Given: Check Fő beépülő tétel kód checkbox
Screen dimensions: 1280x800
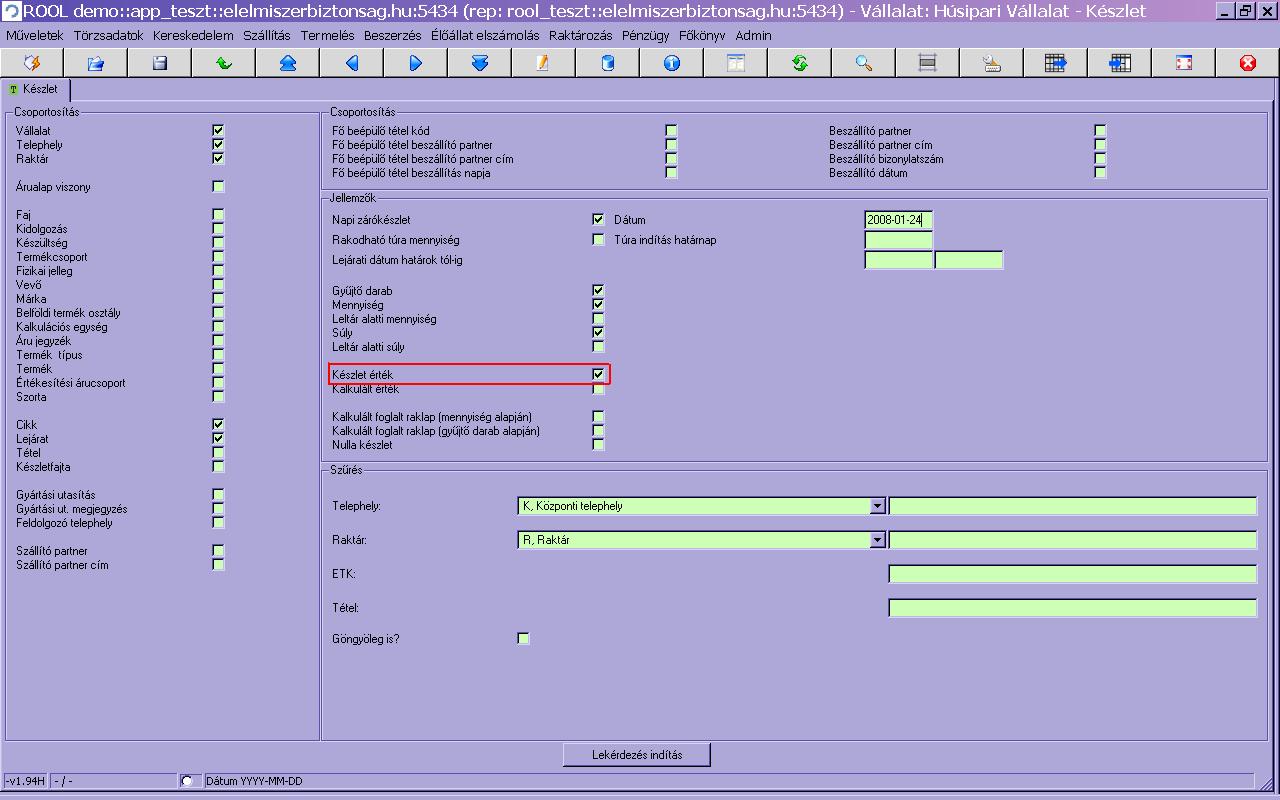Looking at the screenshot, I should (x=671, y=131).
